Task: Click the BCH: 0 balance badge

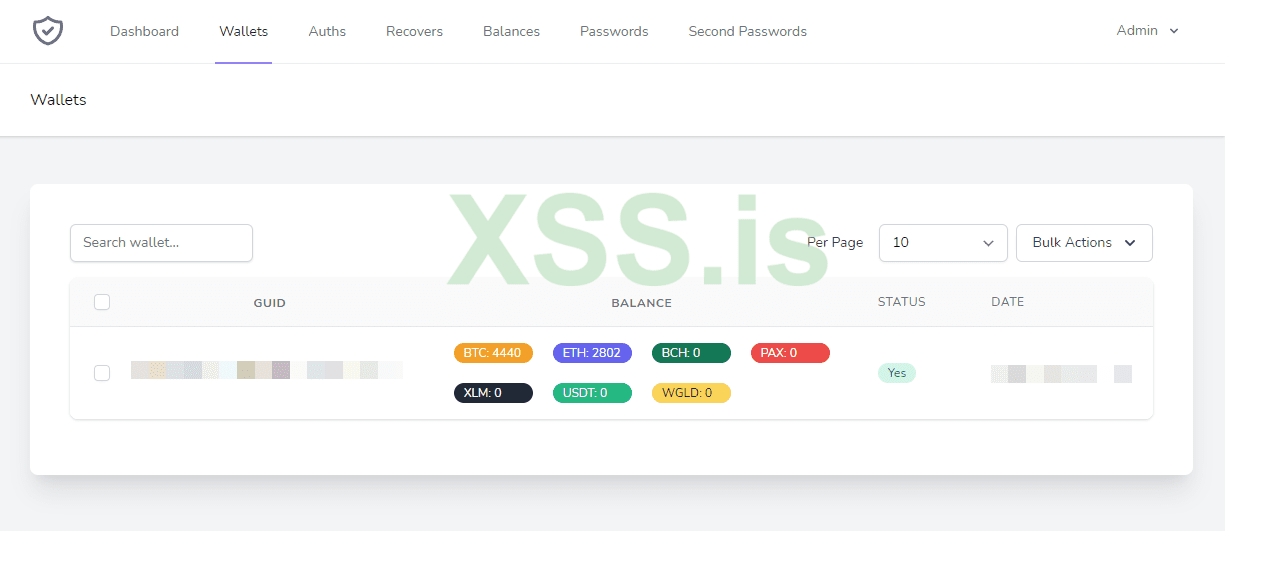Action: click(691, 353)
